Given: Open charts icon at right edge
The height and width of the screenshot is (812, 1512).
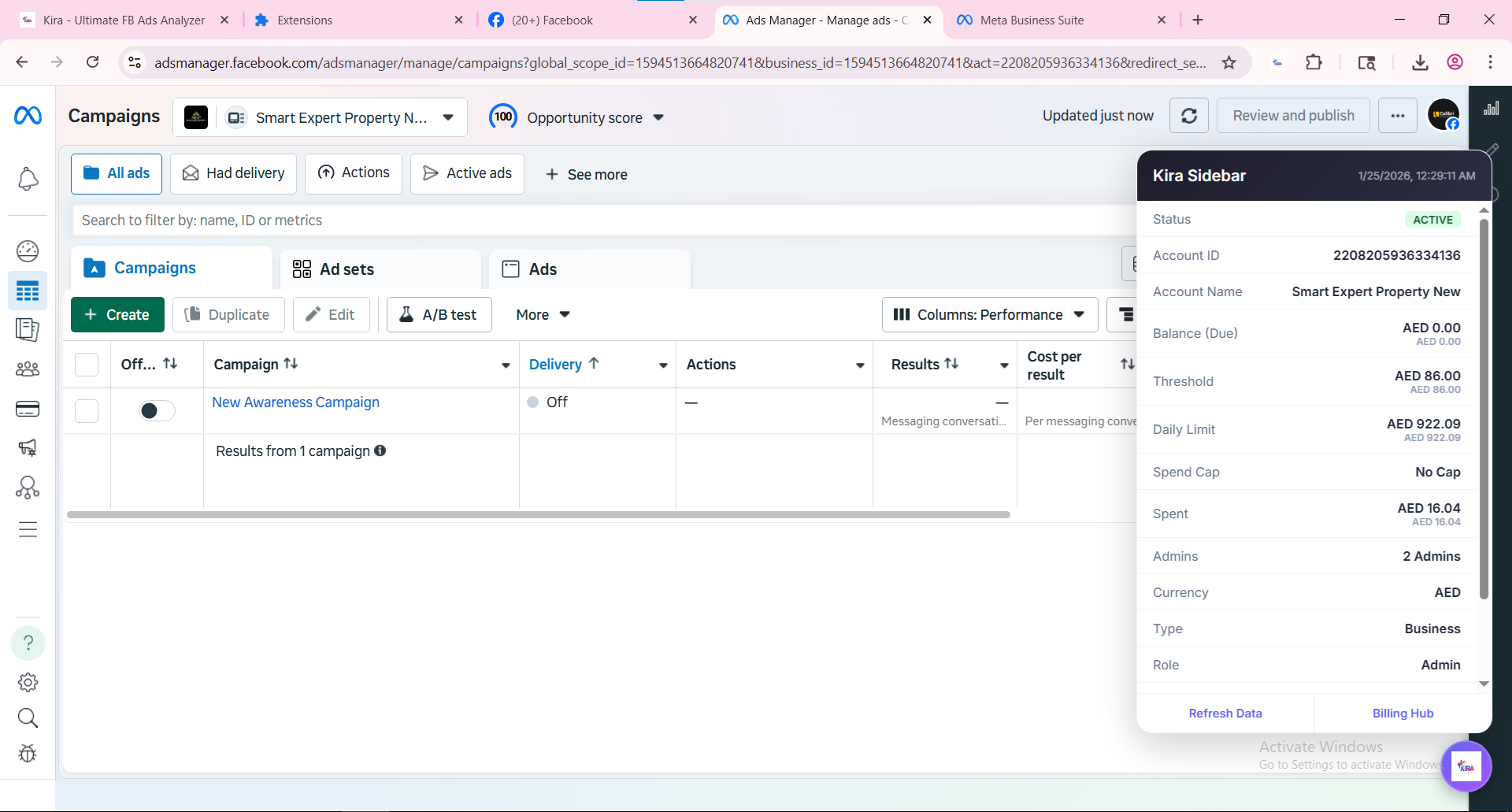Looking at the screenshot, I should 1491,109.
